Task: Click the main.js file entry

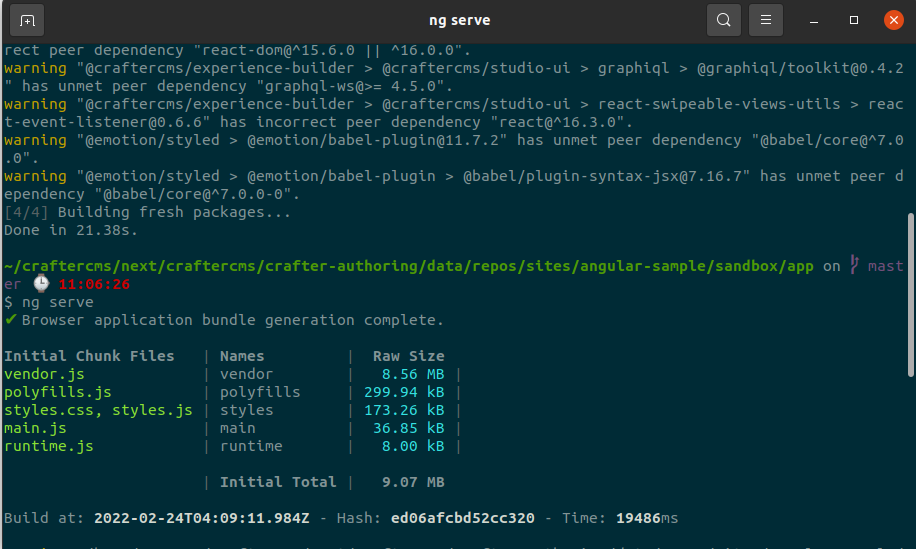Action: point(36,428)
